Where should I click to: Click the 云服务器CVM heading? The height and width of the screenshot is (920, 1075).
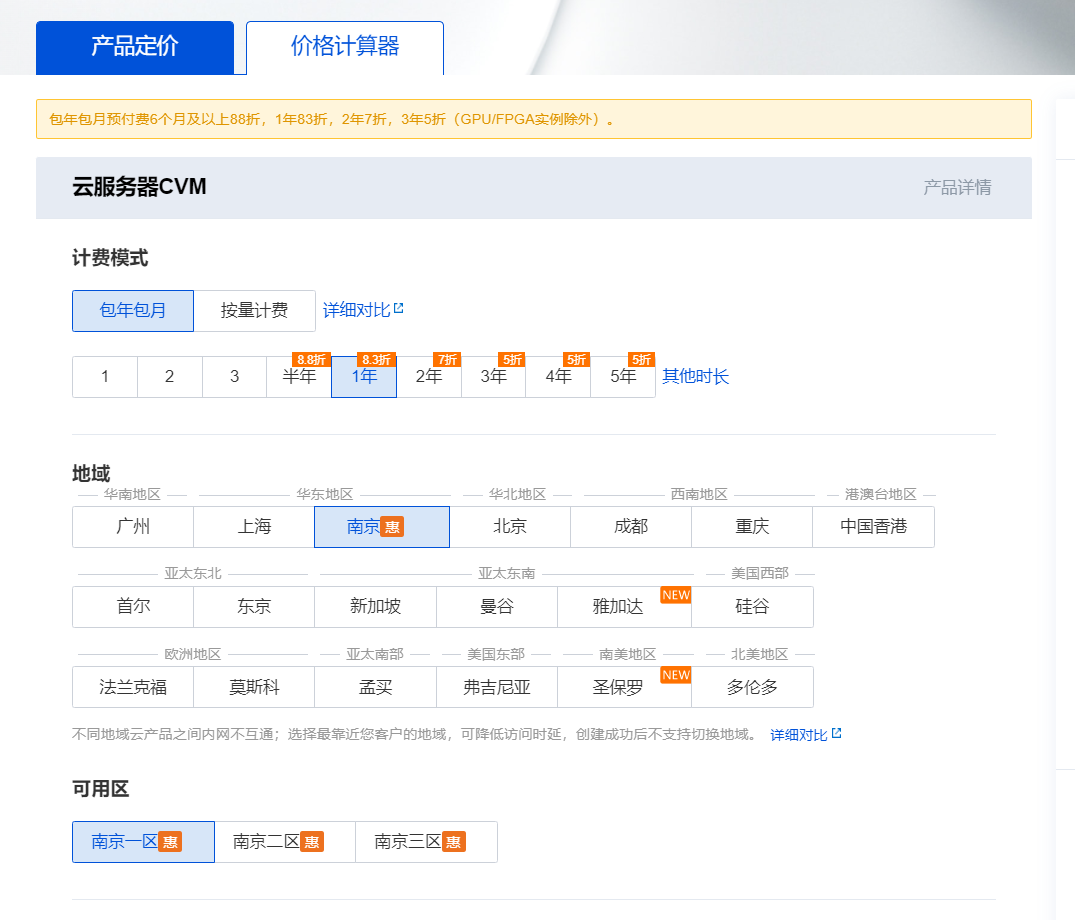click(x=139, y=187)
